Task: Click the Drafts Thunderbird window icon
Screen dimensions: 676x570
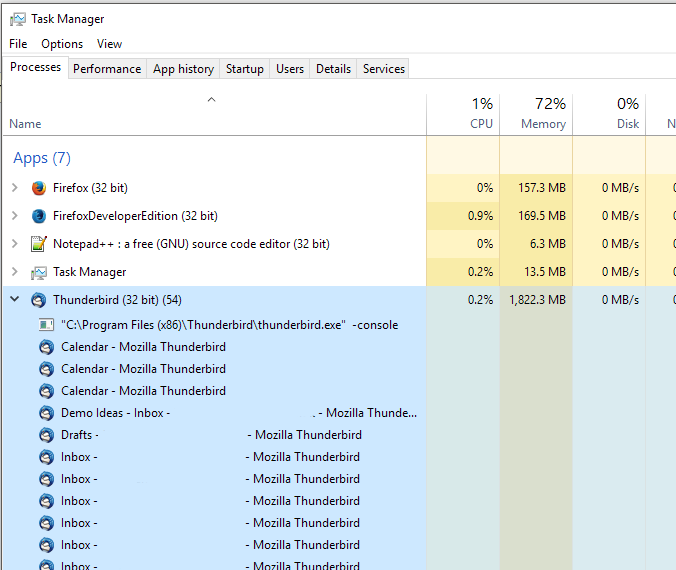Action: point(46,435)
